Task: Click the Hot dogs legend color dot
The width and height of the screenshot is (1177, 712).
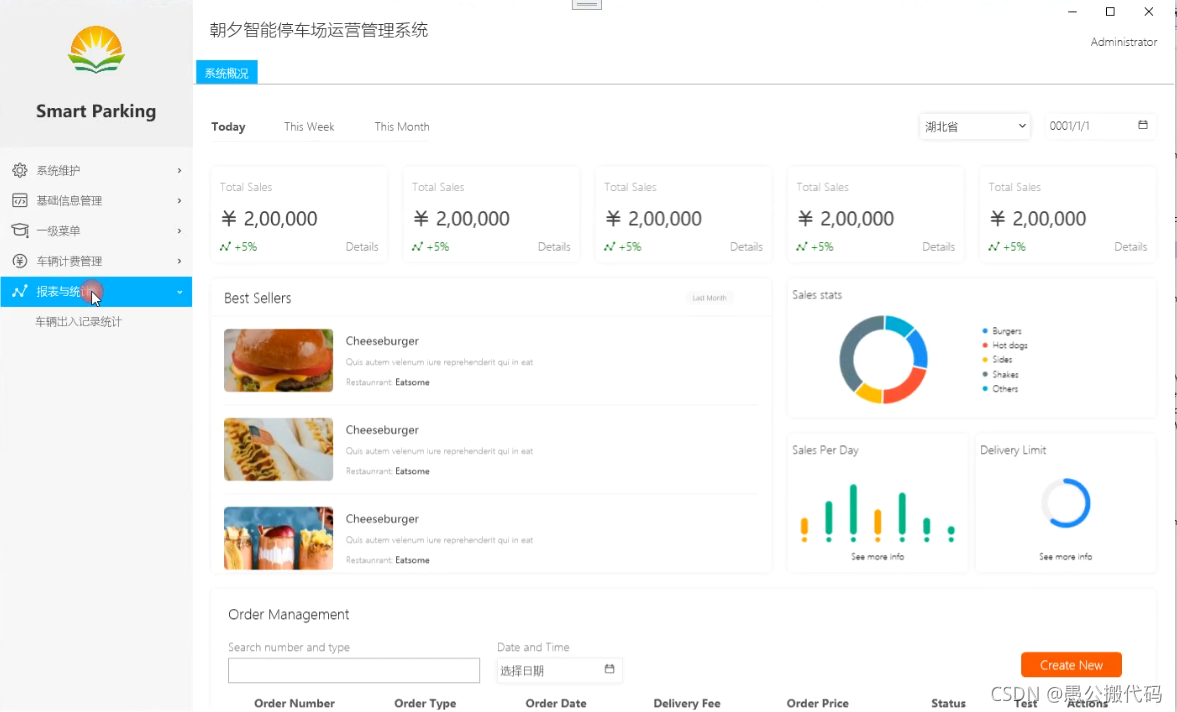Action: tap(985, 345)
